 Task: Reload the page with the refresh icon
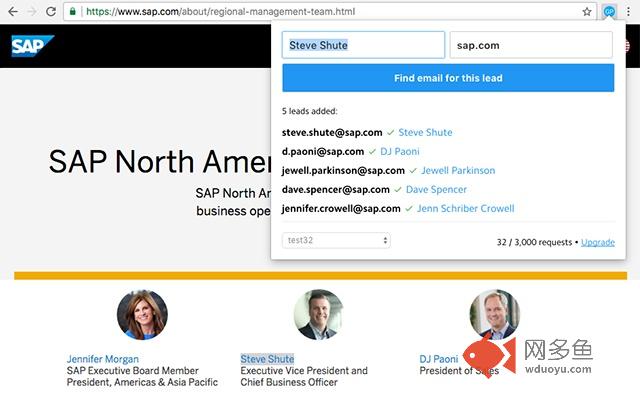click(51, 11)
